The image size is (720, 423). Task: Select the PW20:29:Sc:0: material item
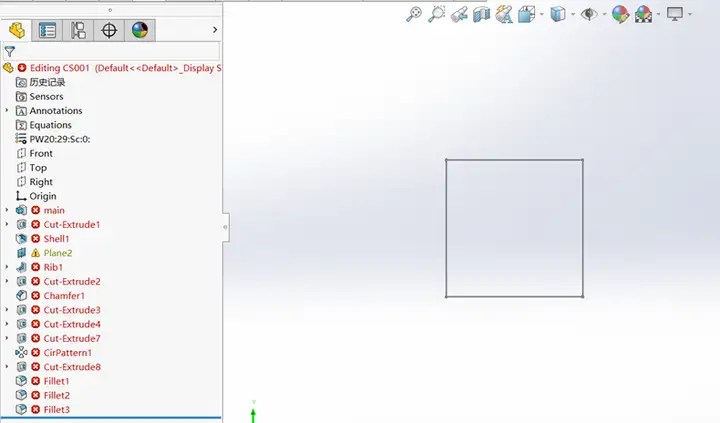pos(60,139)
